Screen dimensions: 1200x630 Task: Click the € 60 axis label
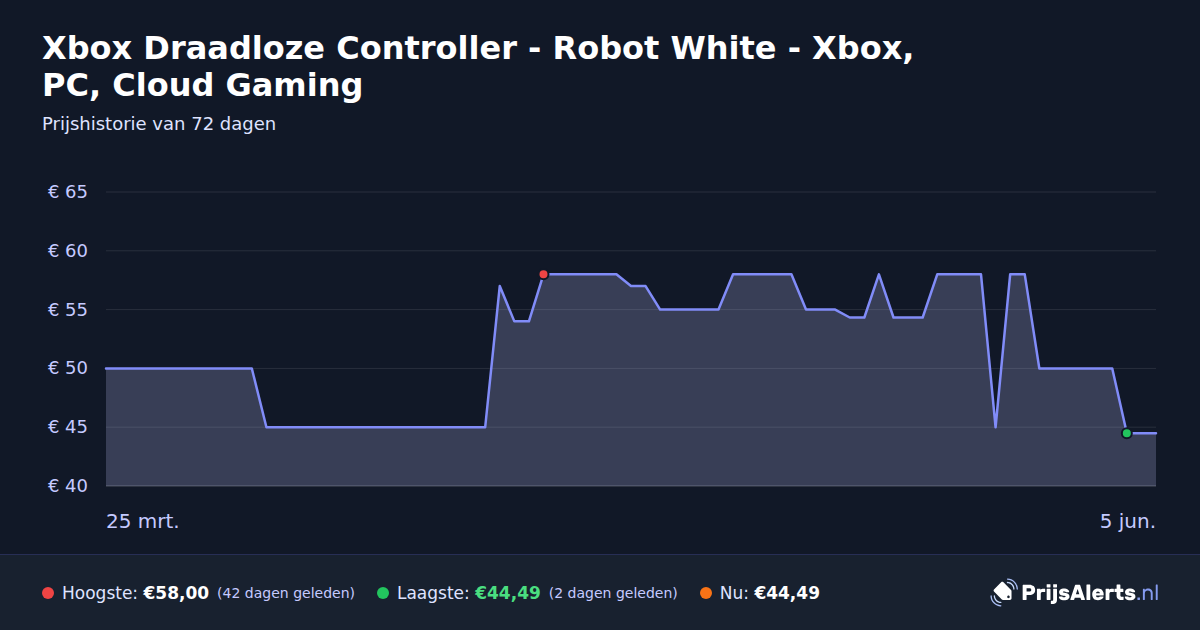coord(68,251)
